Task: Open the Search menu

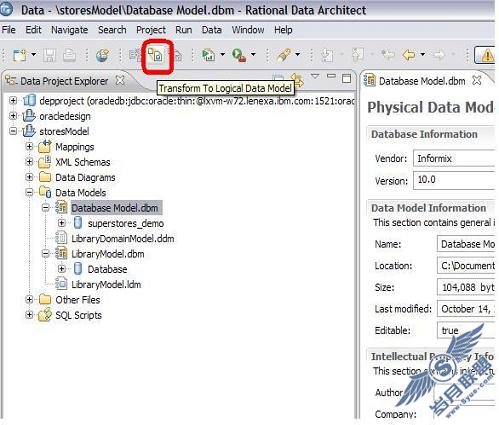Action: (112, 30)
